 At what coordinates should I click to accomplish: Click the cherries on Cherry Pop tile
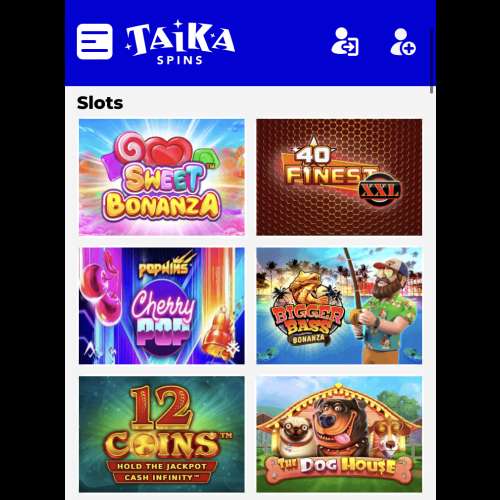(x=100, y=293)
